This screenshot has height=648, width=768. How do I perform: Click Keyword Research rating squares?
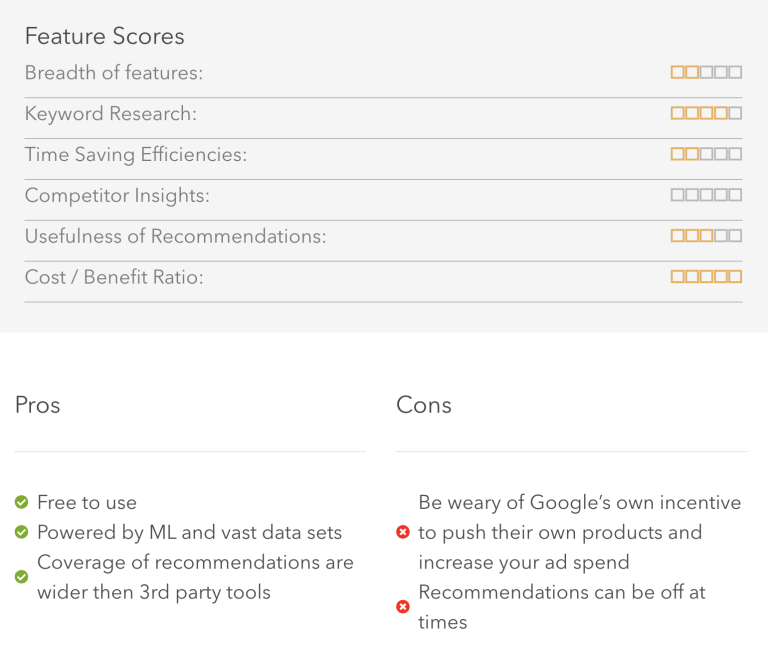tap(706, 113)
